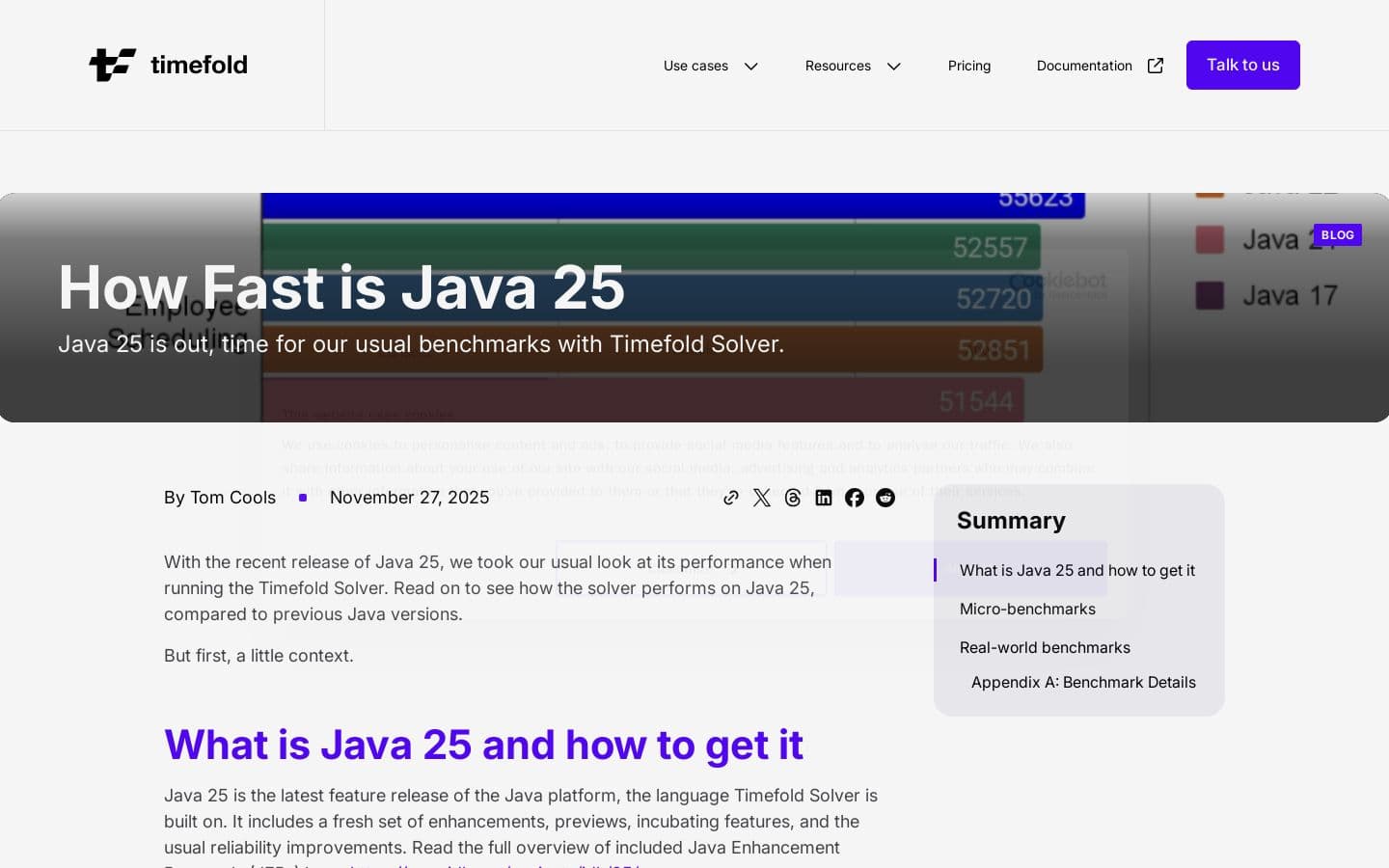Screen dimensions: 1389x868
Task: Share the article on X
Action: point(762,498)
